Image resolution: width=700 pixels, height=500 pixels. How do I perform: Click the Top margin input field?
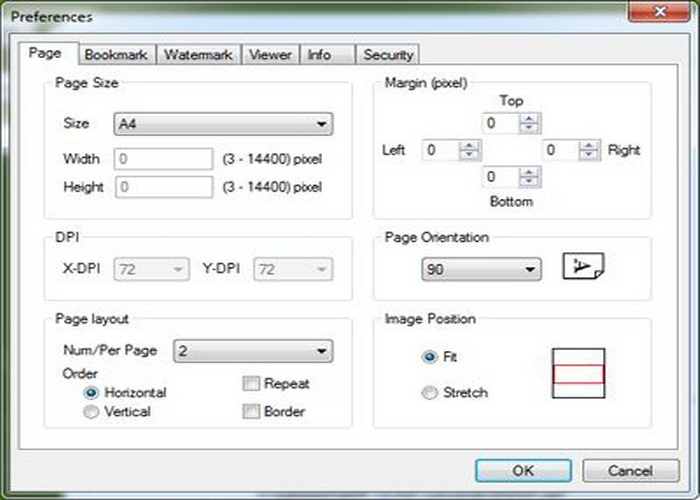tap(501, 123)
